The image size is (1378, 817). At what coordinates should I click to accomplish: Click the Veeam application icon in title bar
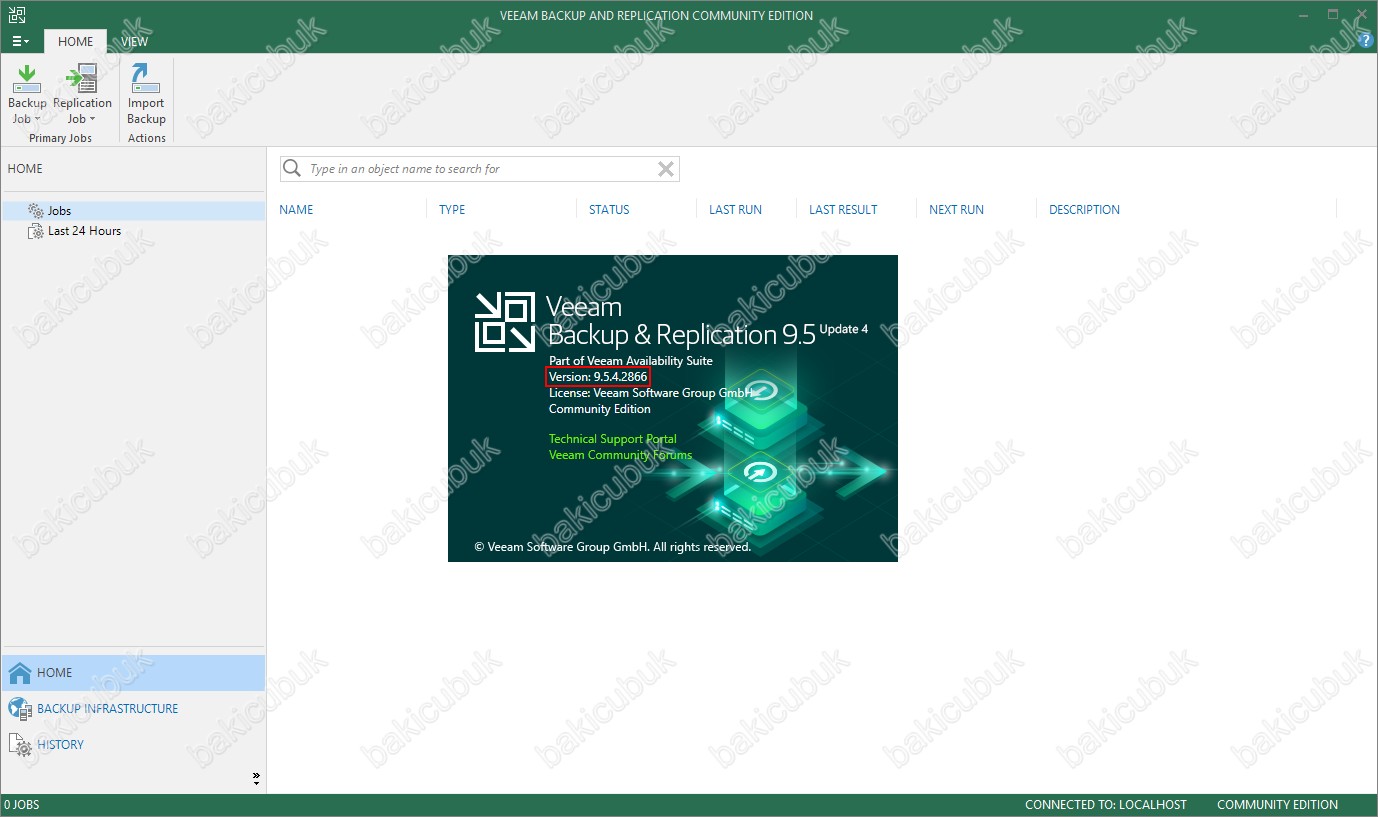(16, 15)
